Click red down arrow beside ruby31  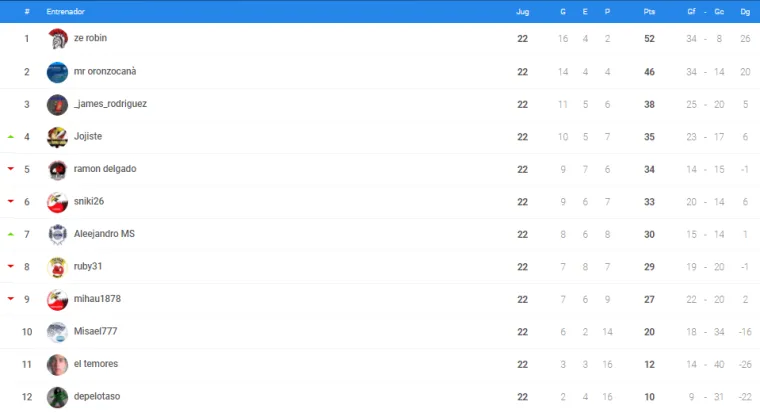(11, 266)
